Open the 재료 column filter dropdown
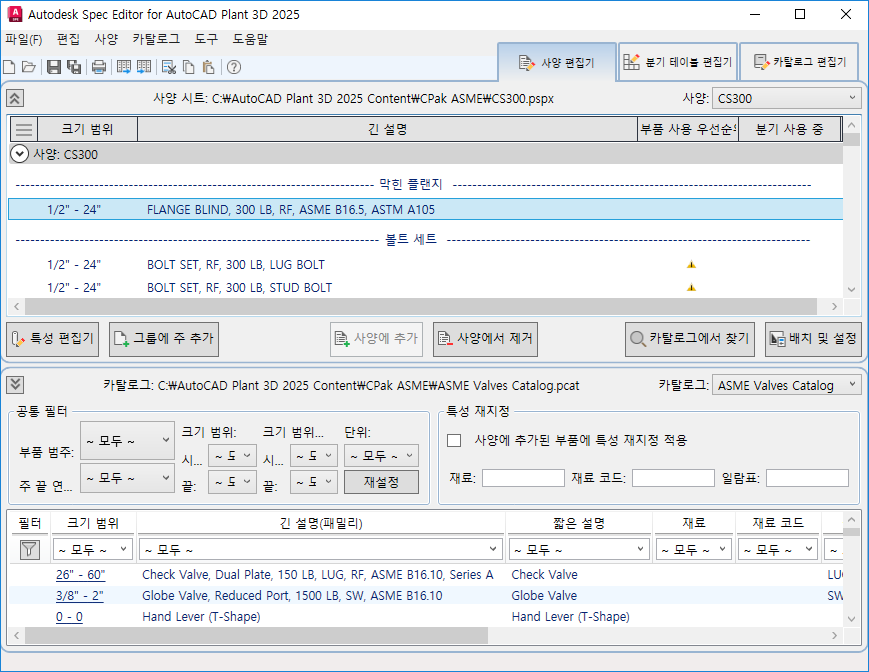Image resolution: width=869 pixels, height=672 pixels. point(693,550)
